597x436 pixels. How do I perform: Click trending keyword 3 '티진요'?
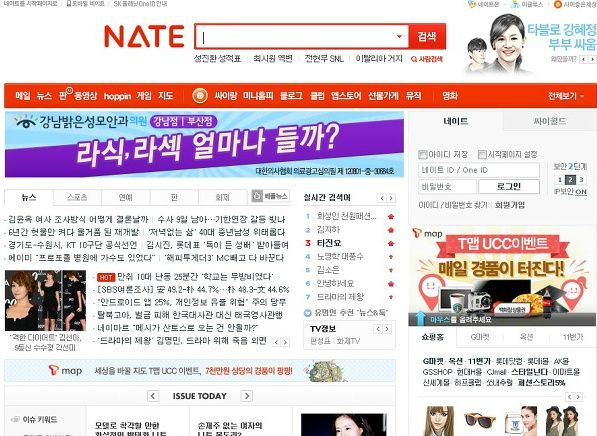click(329, 243)
